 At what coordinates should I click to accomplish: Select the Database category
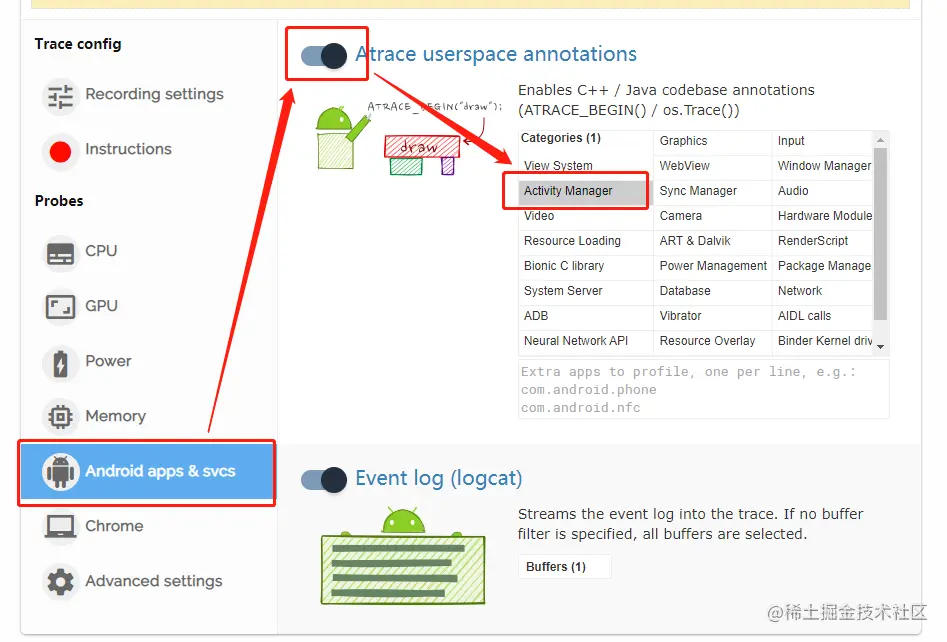[713, 291]
